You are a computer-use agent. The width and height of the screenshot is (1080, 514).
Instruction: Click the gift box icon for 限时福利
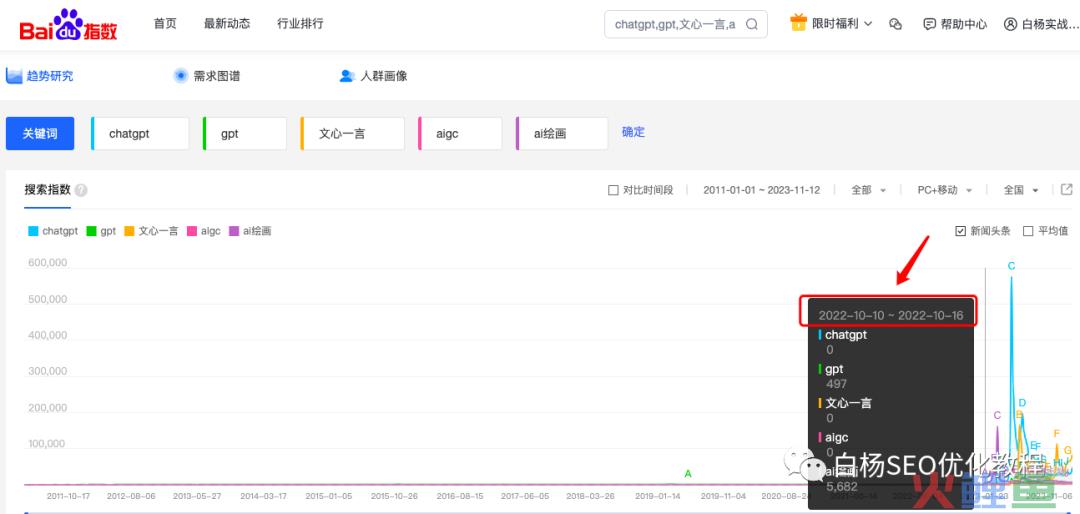pyautogui.click(x=798, y=23)
